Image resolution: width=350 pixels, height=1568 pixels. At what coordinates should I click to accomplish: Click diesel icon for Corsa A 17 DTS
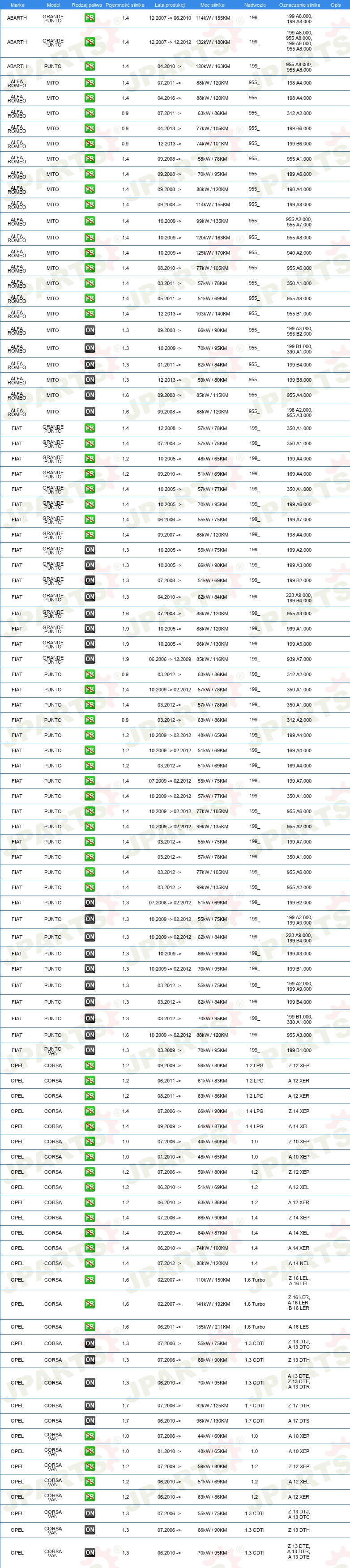click(90, 1421)
